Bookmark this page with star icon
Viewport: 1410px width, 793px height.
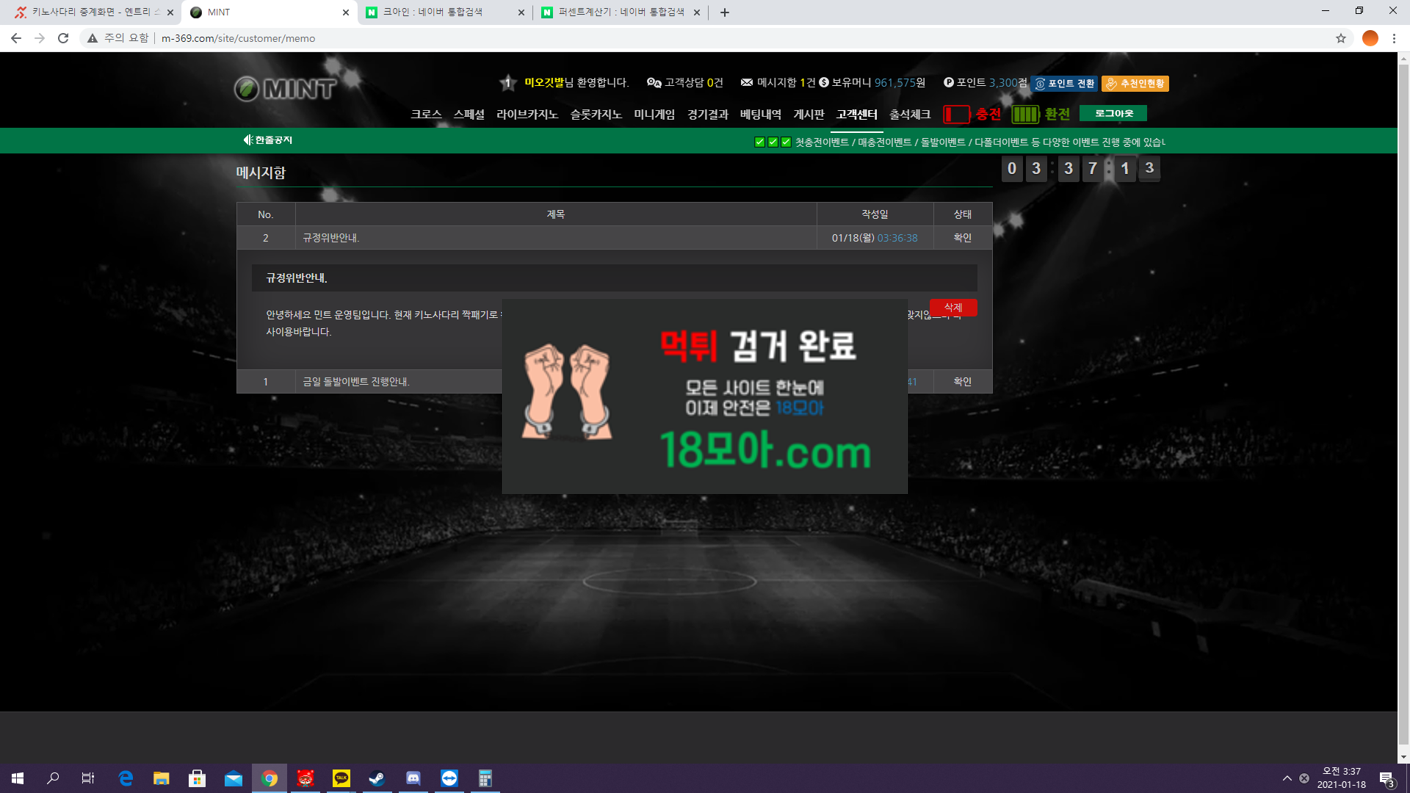[x=1341, y=38]
